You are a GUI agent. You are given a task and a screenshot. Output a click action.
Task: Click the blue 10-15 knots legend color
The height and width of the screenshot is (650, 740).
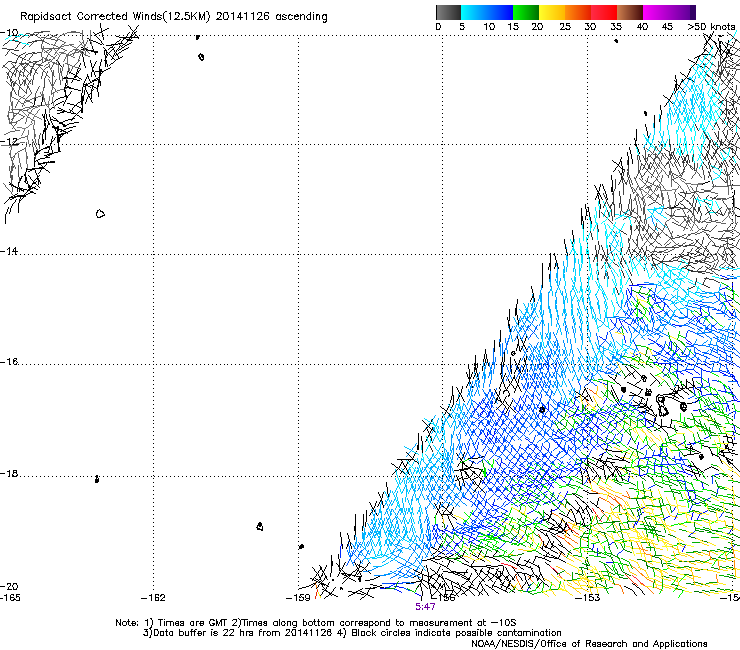point(500,12)
